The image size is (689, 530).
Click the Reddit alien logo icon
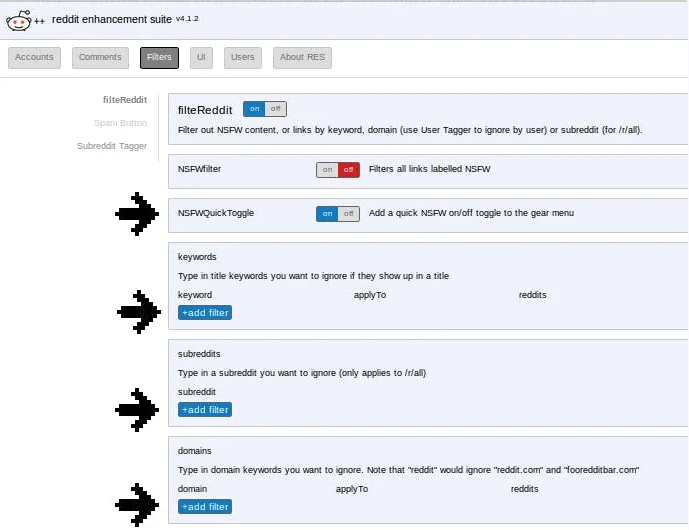pos(18,20)
